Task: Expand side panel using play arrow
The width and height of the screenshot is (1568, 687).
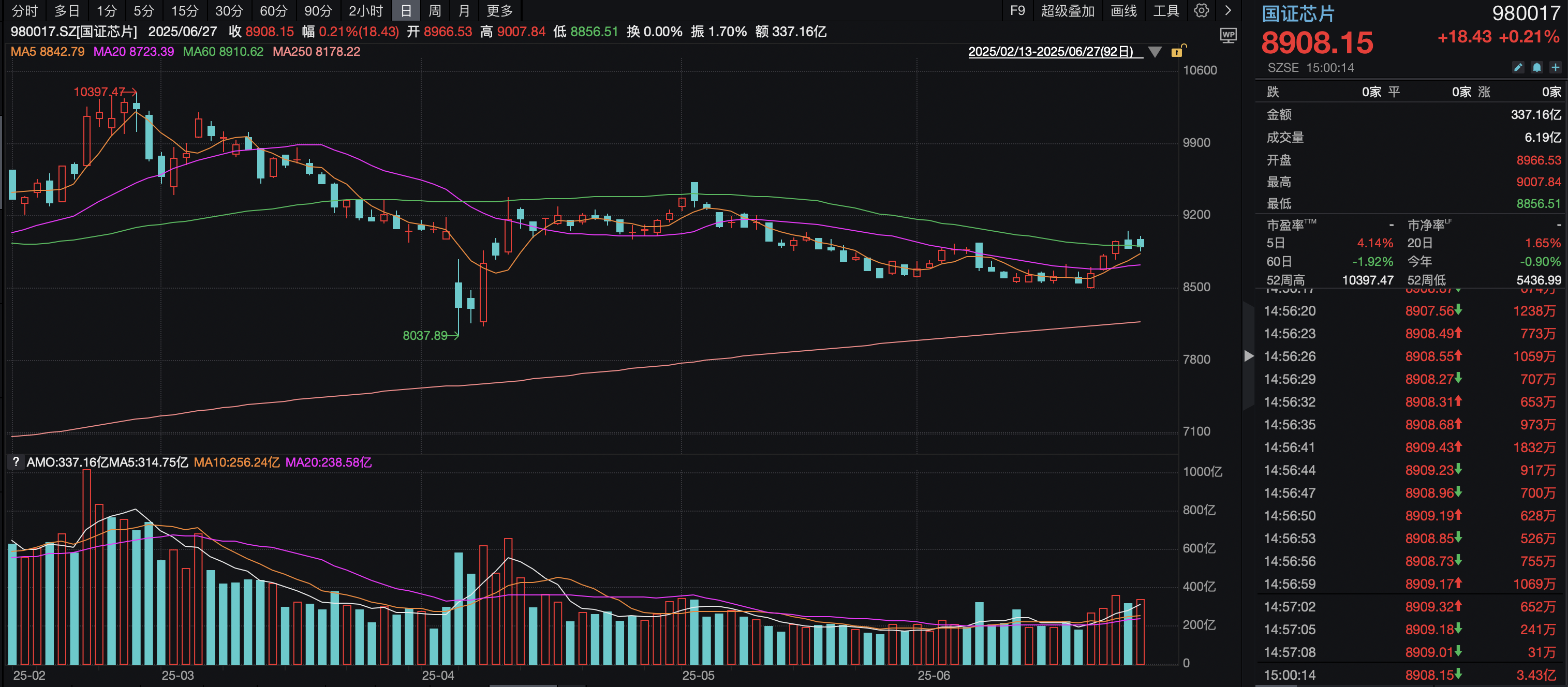Action: tap(1248, 356)
